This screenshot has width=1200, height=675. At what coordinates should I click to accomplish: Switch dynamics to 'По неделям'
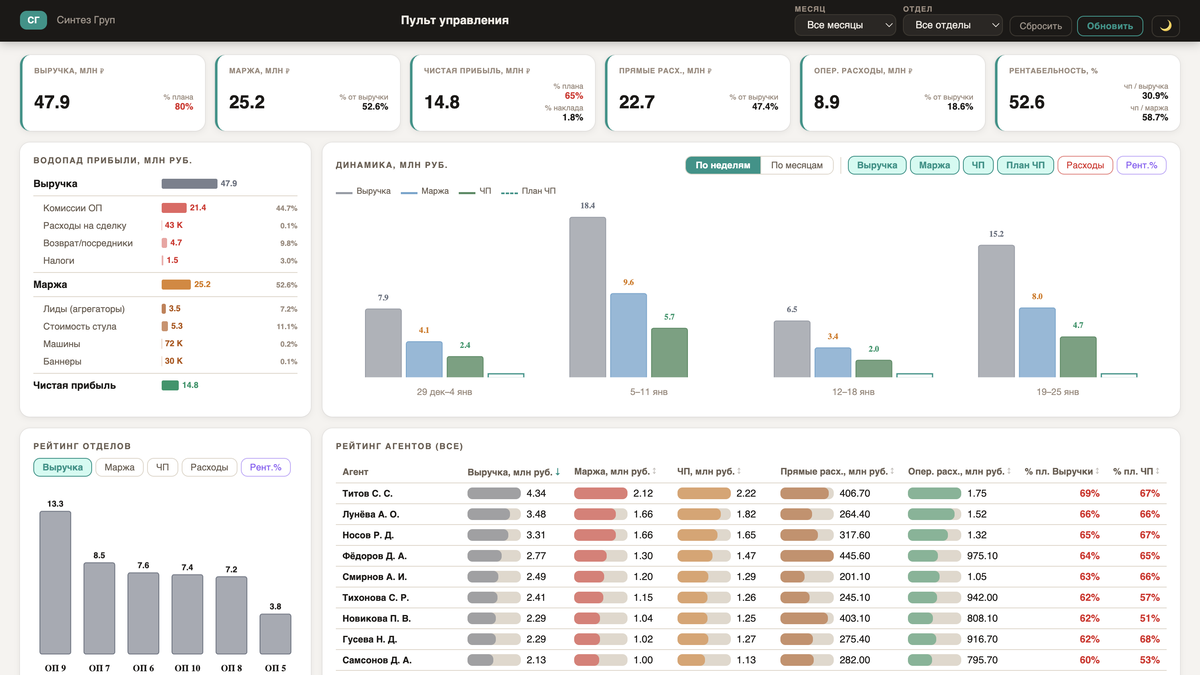pos(723,165)
